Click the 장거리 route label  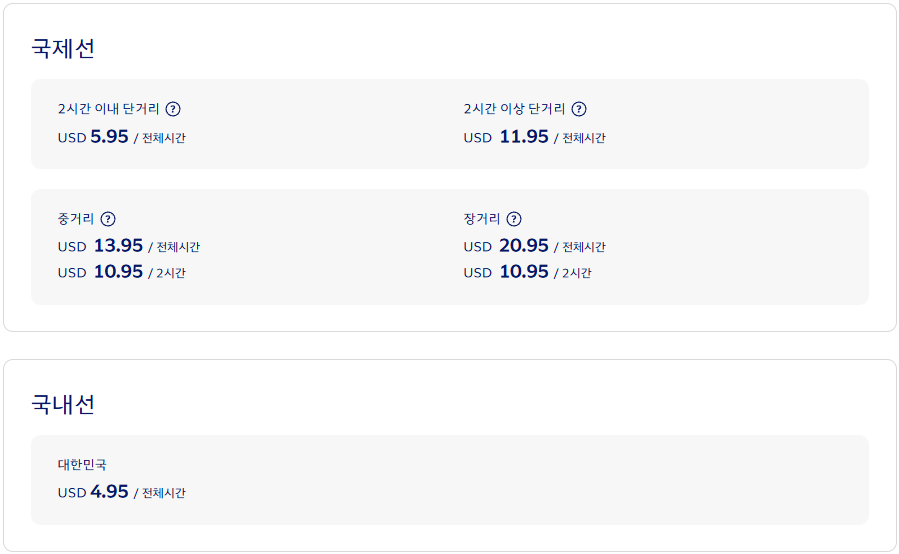[x=482, y=219]
